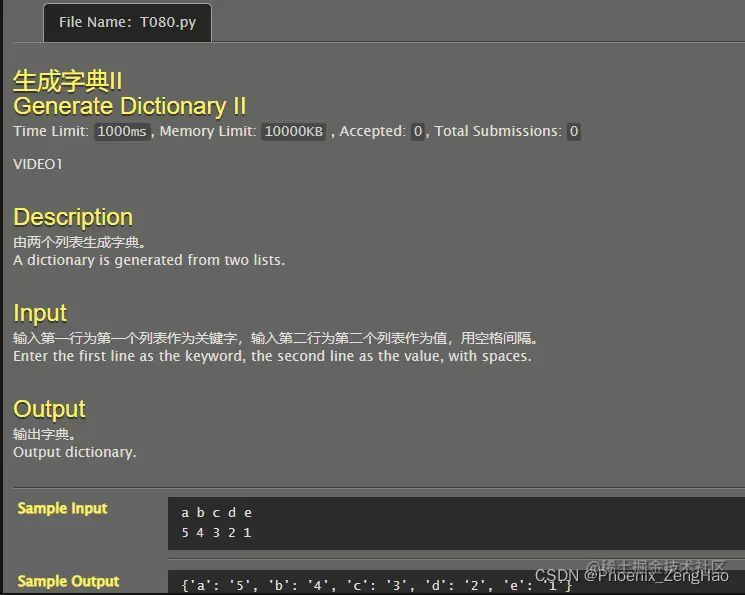The image size is (745, 595).
Task: Click sample input line 'a b c d e'
Action: (x=216, y=513)
